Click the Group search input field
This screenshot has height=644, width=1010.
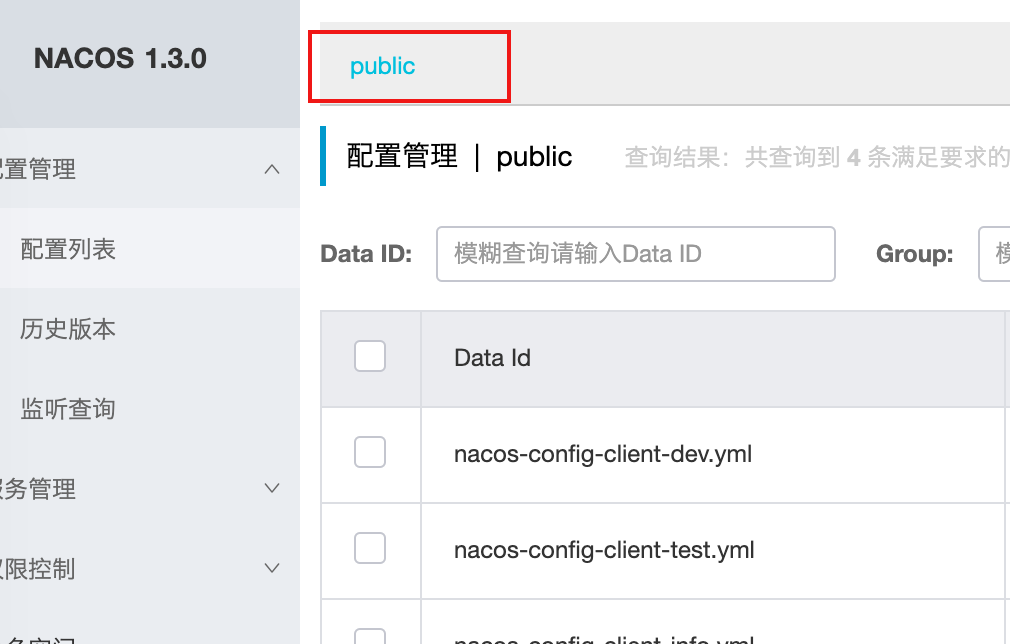[994, 254]
